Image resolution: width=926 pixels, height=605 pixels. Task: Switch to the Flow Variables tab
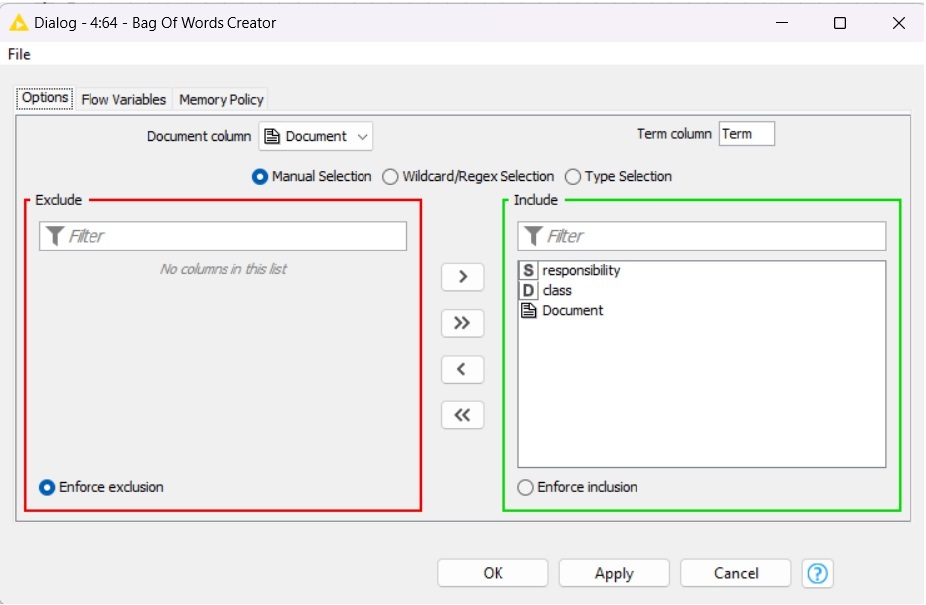[123, 99]
